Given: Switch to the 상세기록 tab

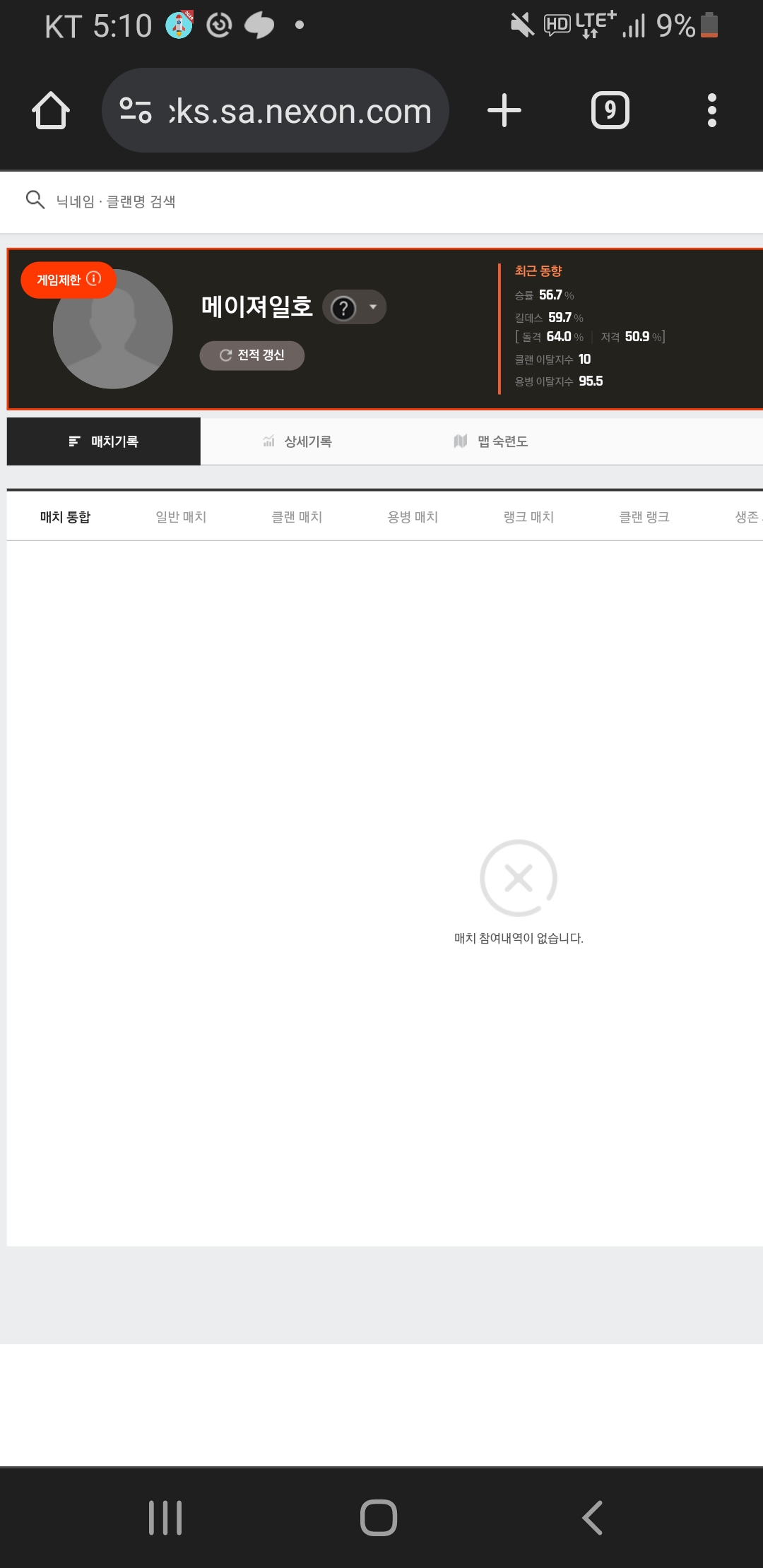Looking at the screenshot, I should pyautogui.click(x=297, y=441).
